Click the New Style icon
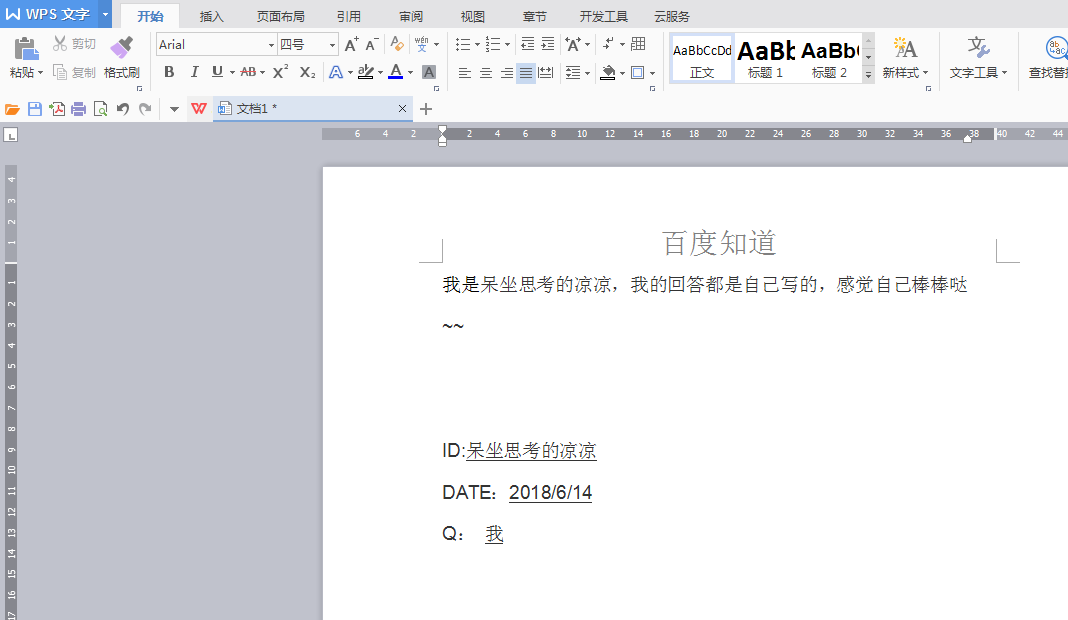 click(x=905, y=48)
